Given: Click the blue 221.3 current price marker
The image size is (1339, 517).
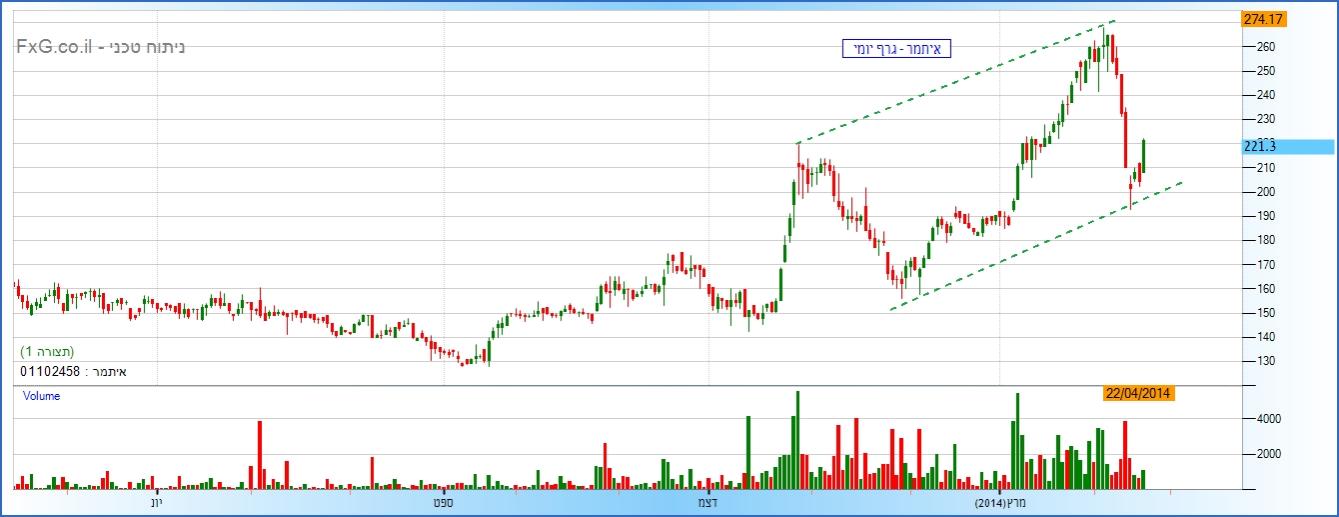Looking at the screenshot, I should click(1287, 147).
